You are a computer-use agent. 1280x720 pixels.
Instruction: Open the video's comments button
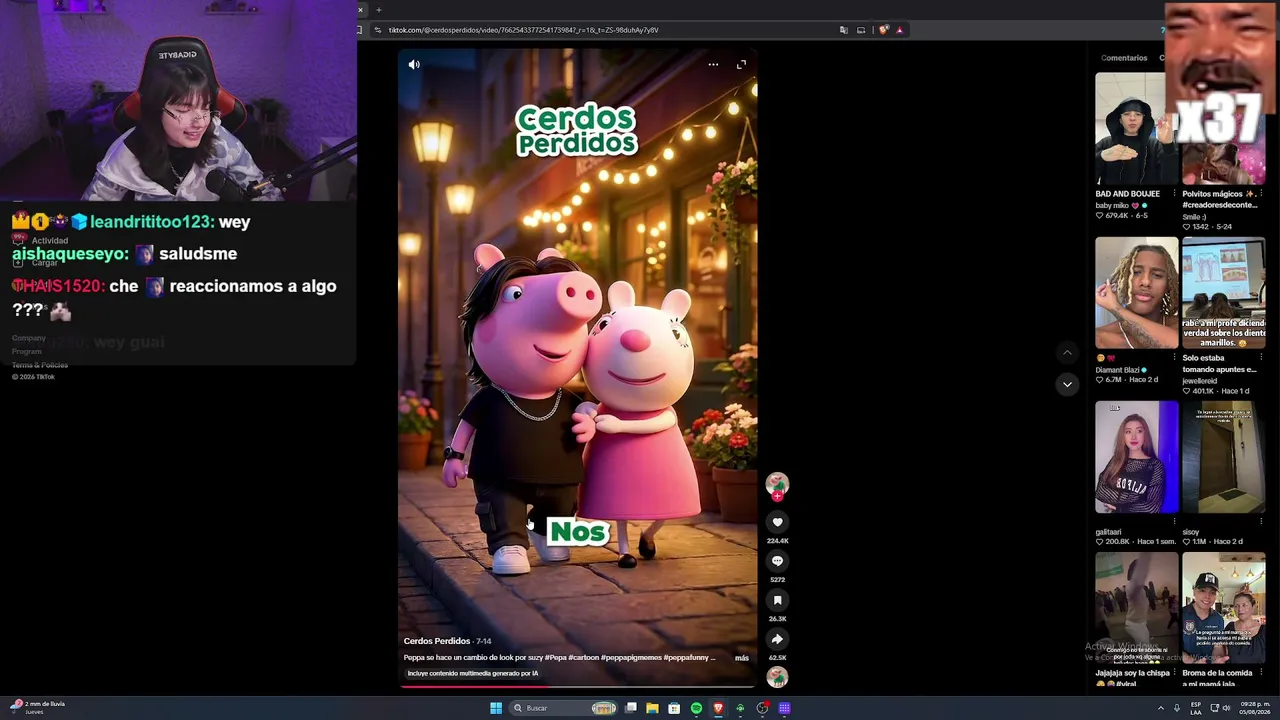(777, 561)
